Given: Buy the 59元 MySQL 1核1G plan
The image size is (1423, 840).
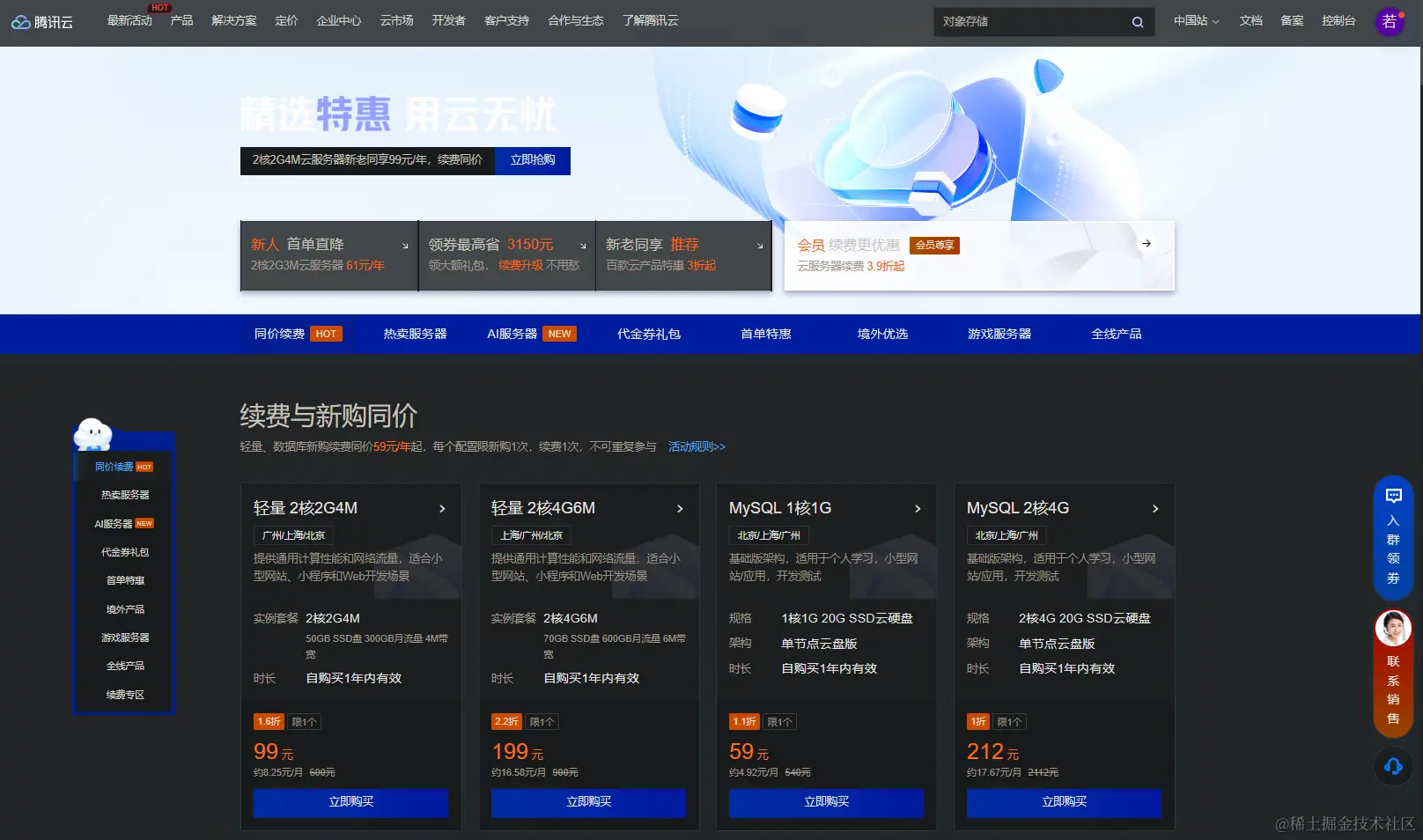Looking at the screenshot, I should [826, 802].
